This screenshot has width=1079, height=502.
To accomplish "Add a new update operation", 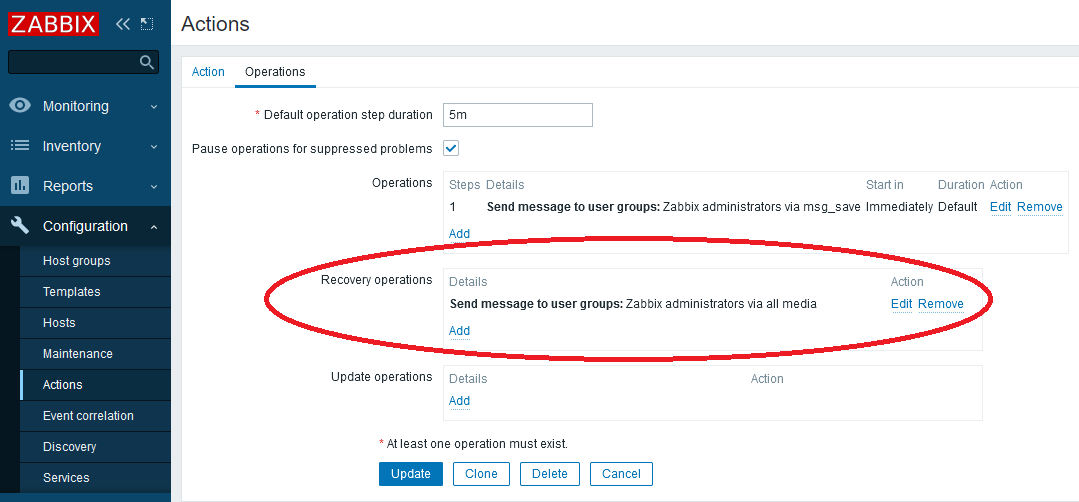I will [x=459, y=401].
